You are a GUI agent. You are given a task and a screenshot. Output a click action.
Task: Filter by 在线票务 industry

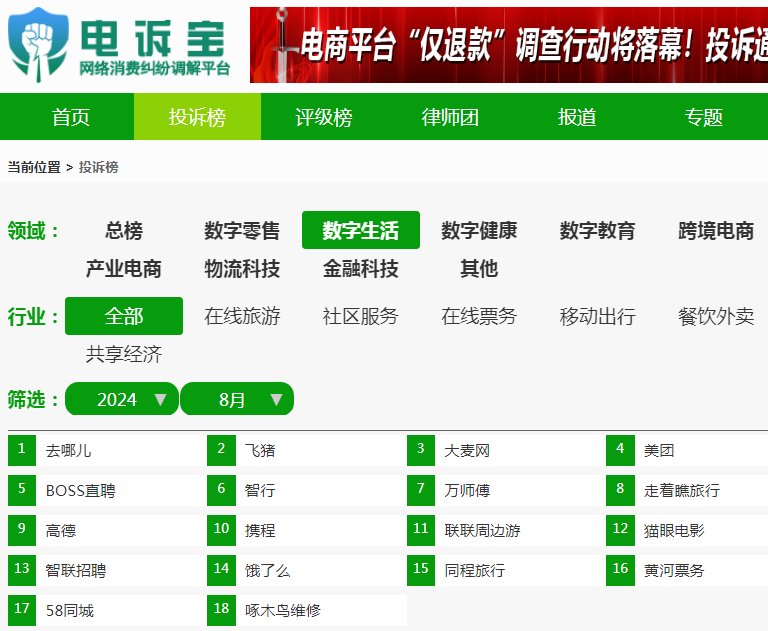[x=479, y=316]
